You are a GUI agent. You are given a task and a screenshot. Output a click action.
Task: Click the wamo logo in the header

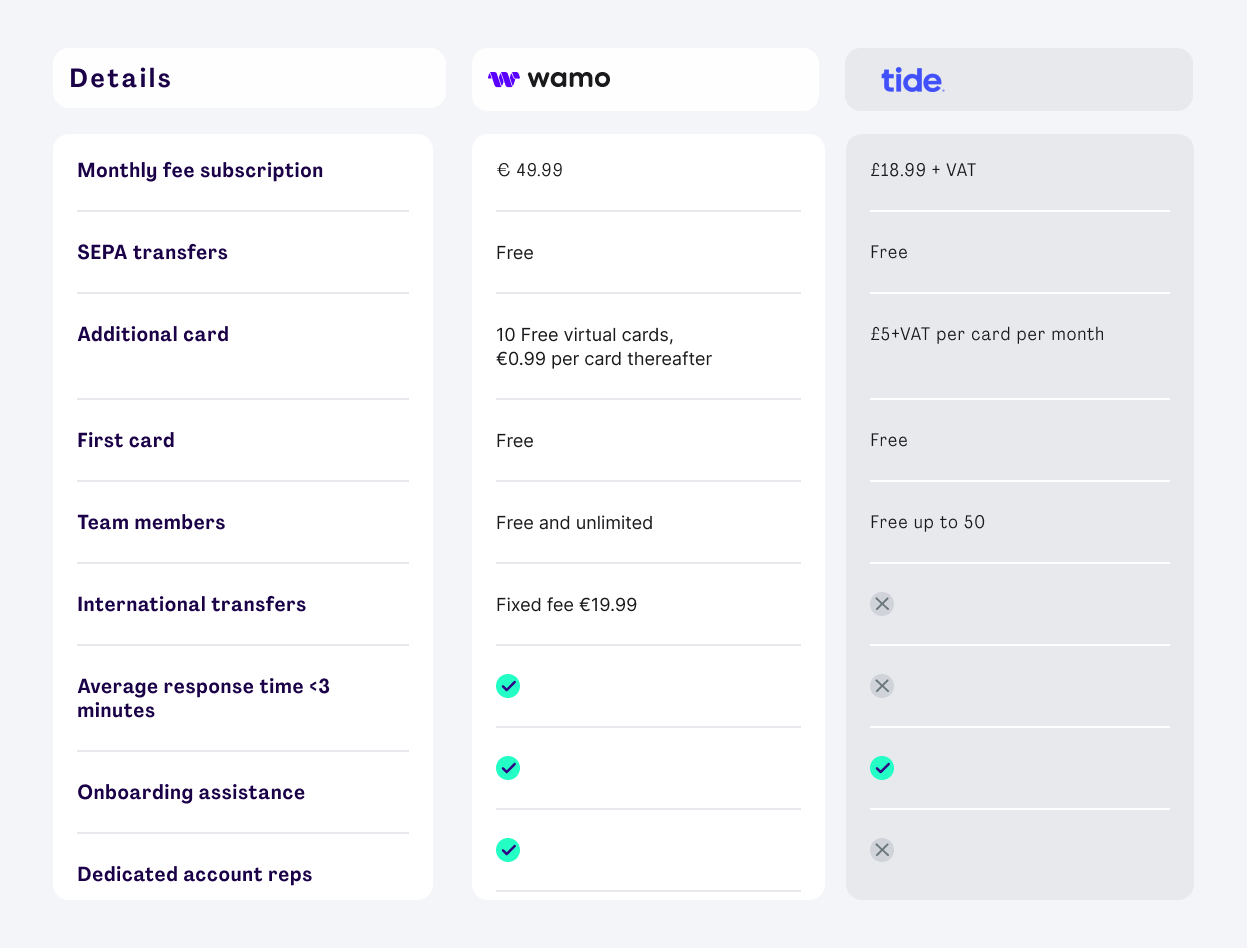(549, 79)
